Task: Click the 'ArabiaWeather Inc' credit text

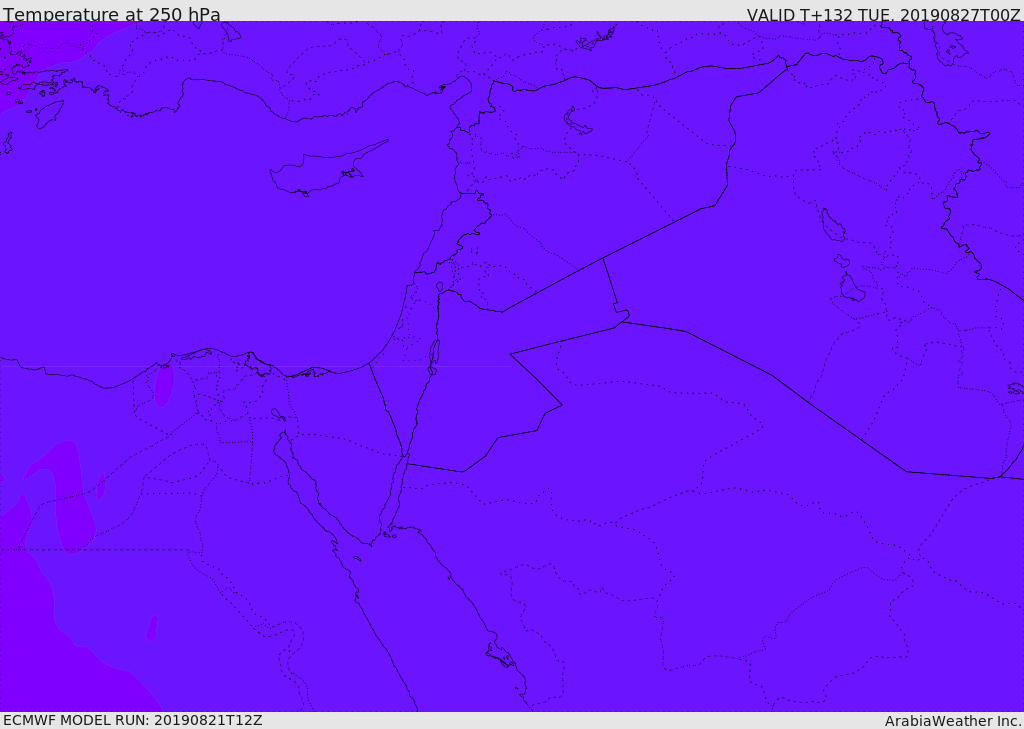Action: (x=952, y=721)
